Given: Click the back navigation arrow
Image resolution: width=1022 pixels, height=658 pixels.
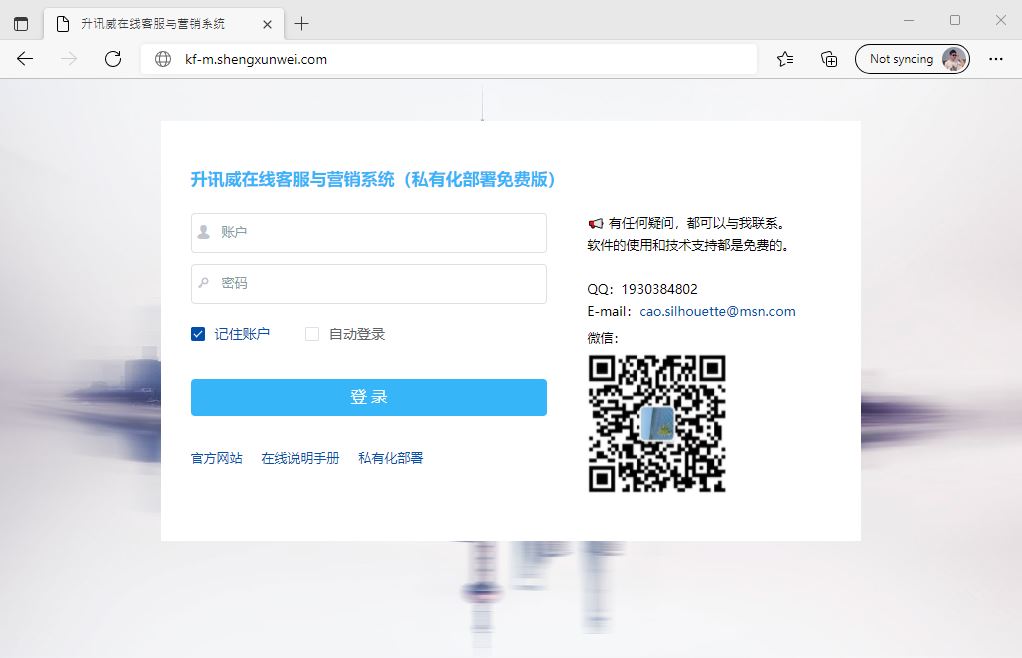Looking at the screenshot, I should tap(24, 58).
